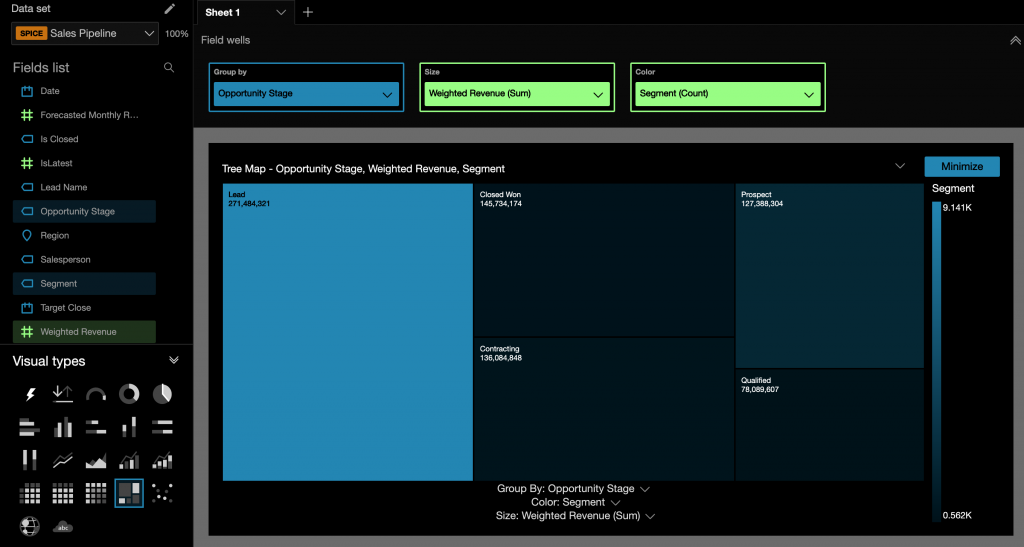Select the AutoGraph lightning bolt visual type
1024x547 pixels.
(x=30, y=395)
